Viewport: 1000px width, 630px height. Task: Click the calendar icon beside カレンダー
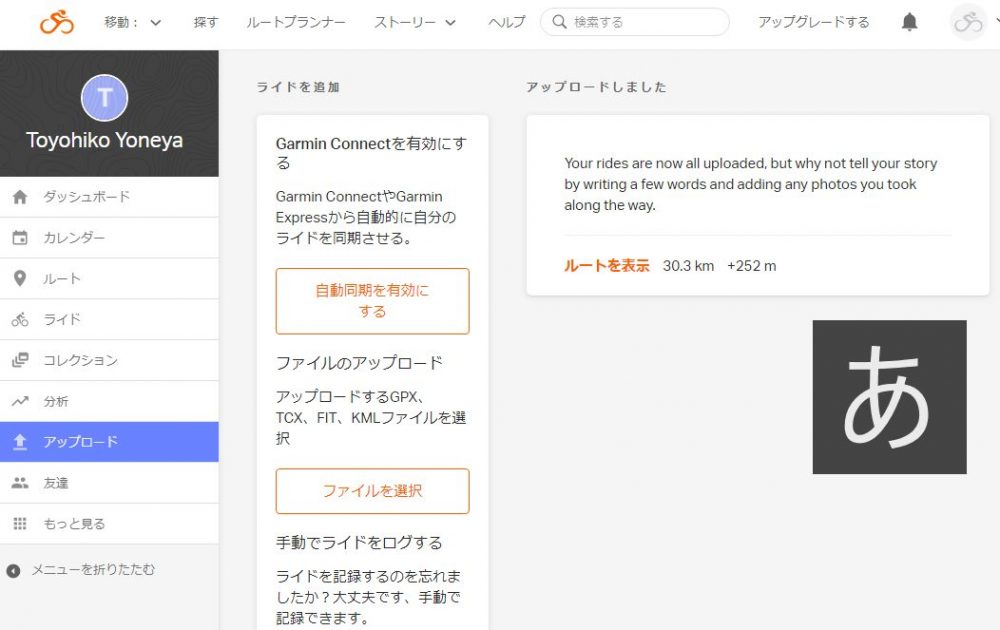coord(20,238)
